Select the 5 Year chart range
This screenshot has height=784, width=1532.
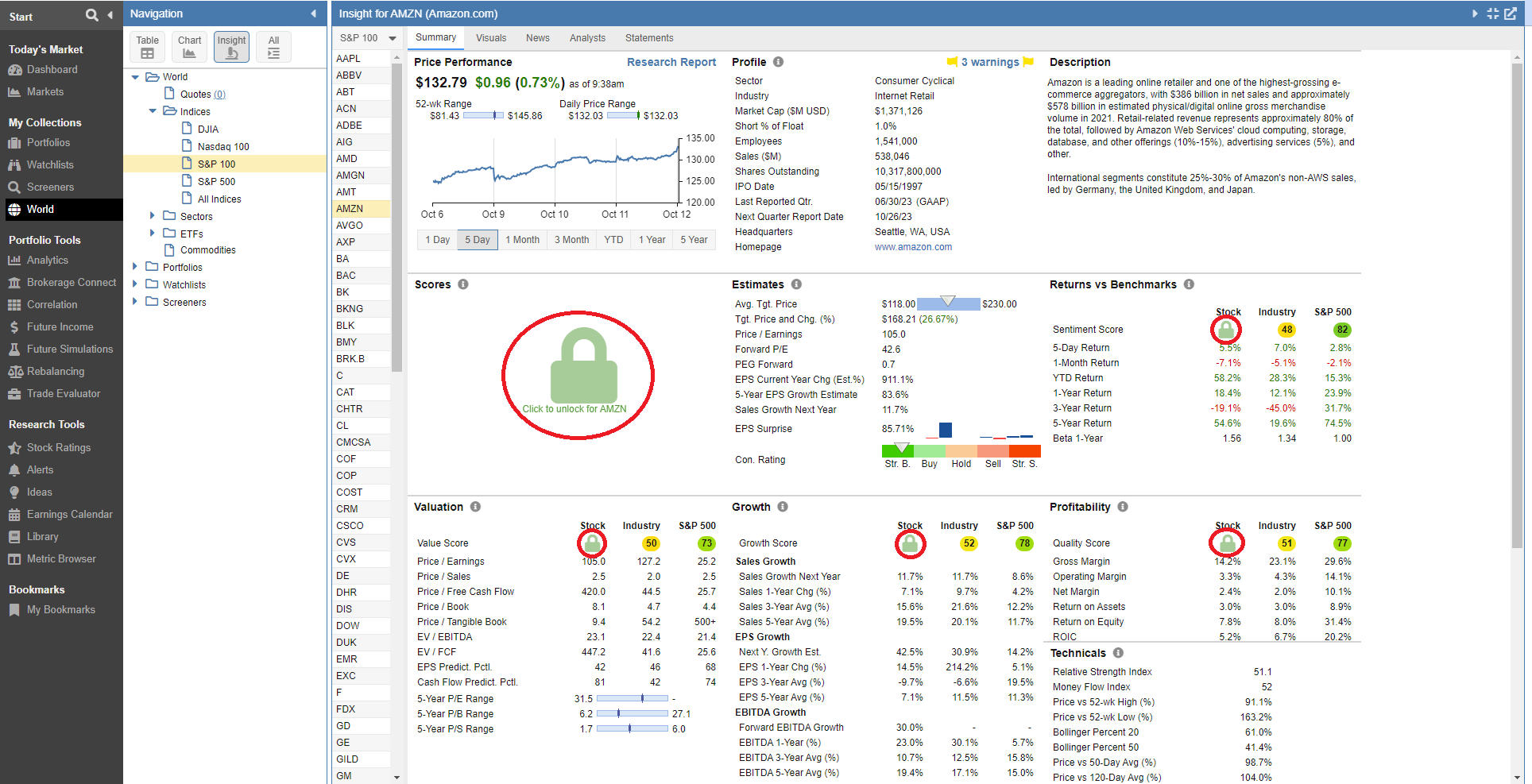694,240
